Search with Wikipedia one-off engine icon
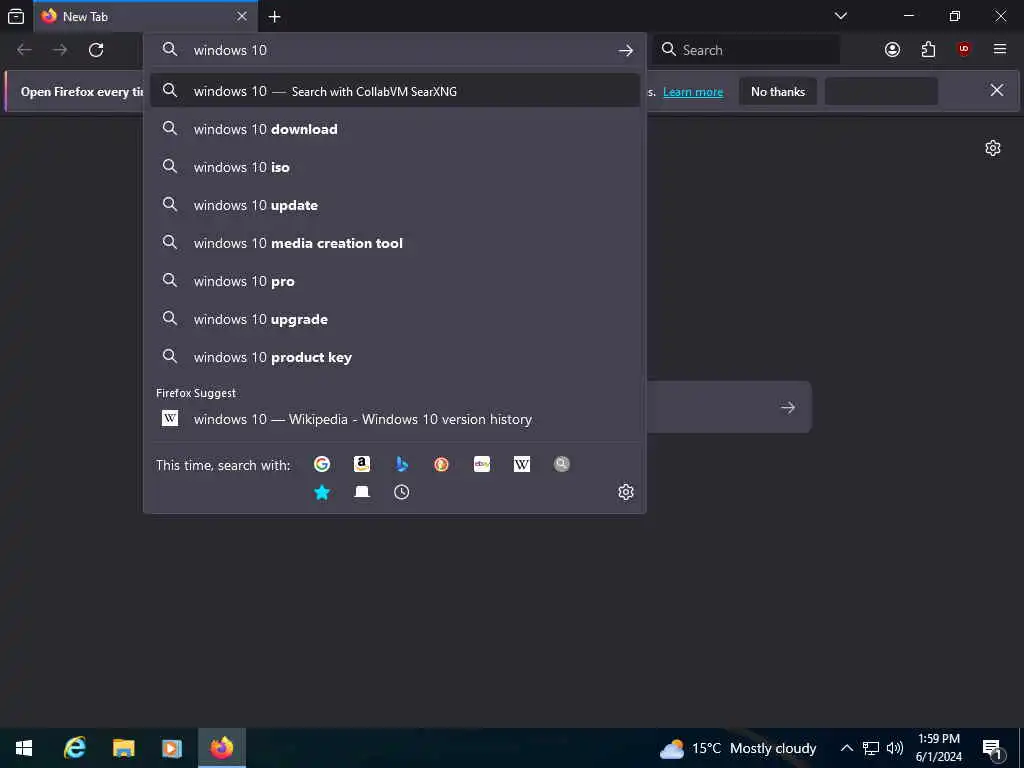This screenshot has width=1024, height=768. 522,464
